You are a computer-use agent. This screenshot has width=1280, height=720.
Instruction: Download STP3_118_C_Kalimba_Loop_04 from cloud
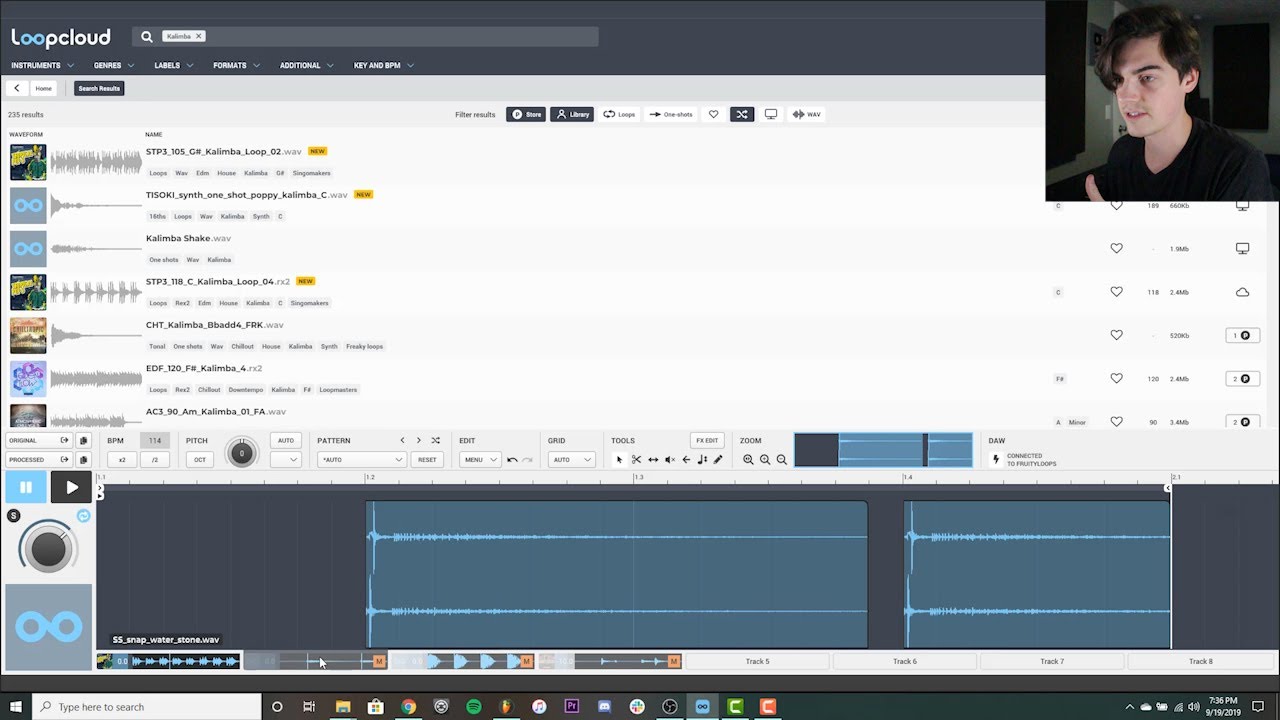pos(1242,292)
